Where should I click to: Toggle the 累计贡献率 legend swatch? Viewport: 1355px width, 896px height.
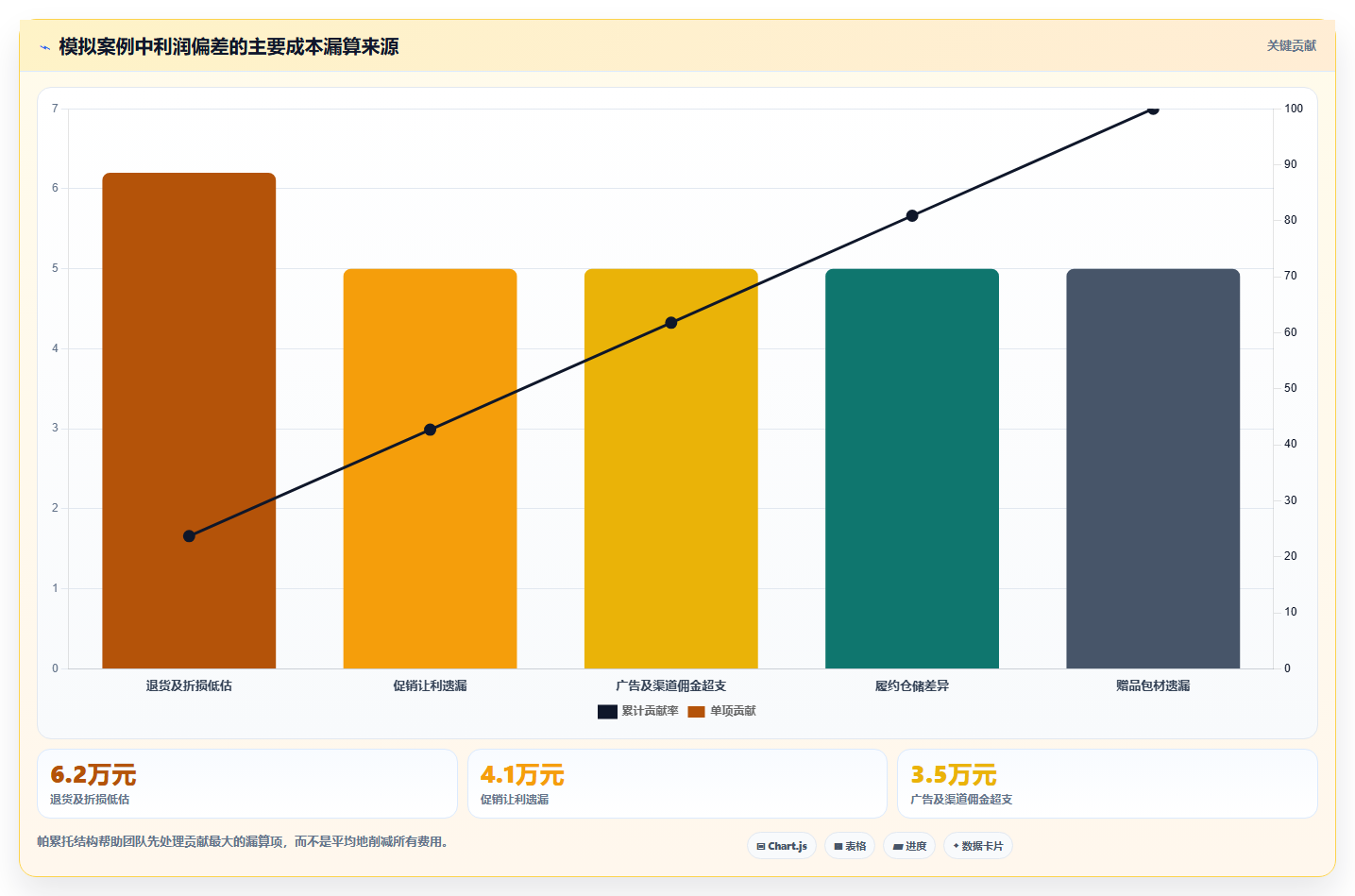(x=607, y=712)
